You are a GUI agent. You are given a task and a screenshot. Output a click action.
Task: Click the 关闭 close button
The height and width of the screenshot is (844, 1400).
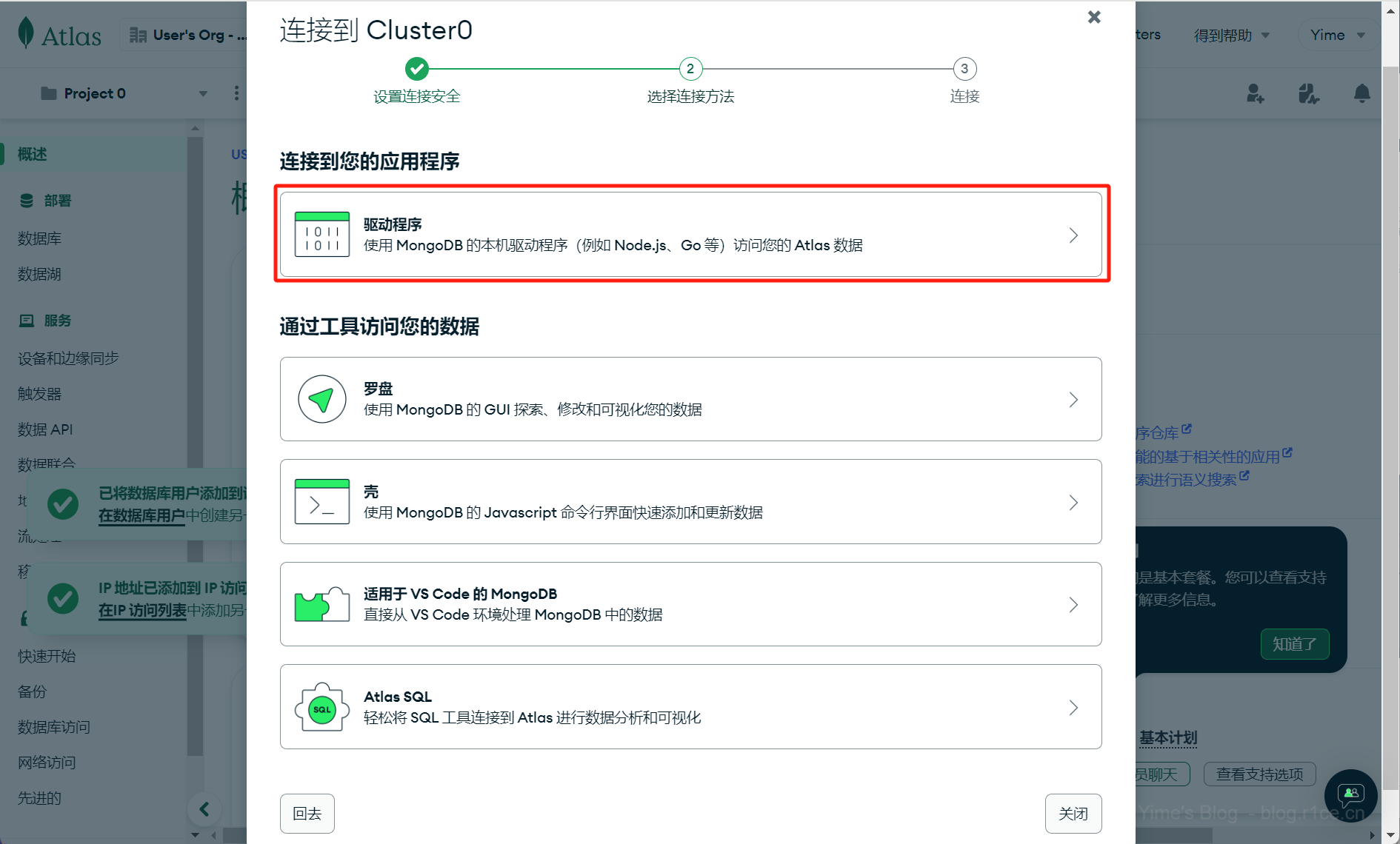(1073, 814)
